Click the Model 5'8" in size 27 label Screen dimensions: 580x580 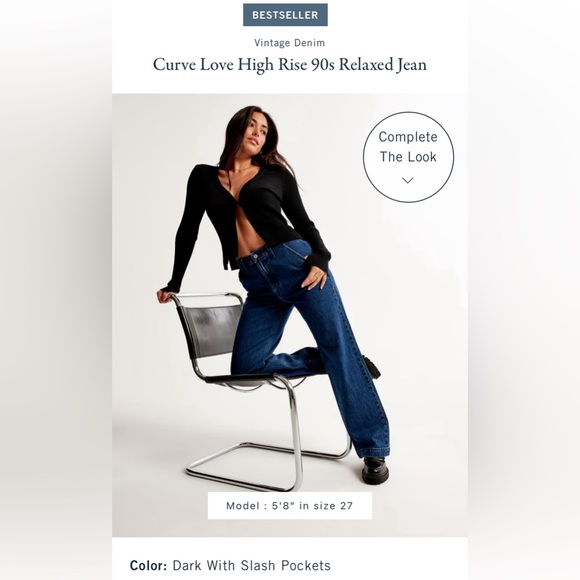[x=290, y=506]
